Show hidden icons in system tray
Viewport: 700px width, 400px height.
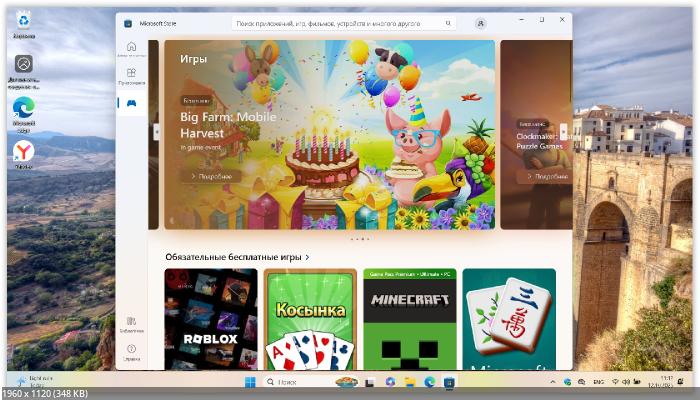(553, 382)
